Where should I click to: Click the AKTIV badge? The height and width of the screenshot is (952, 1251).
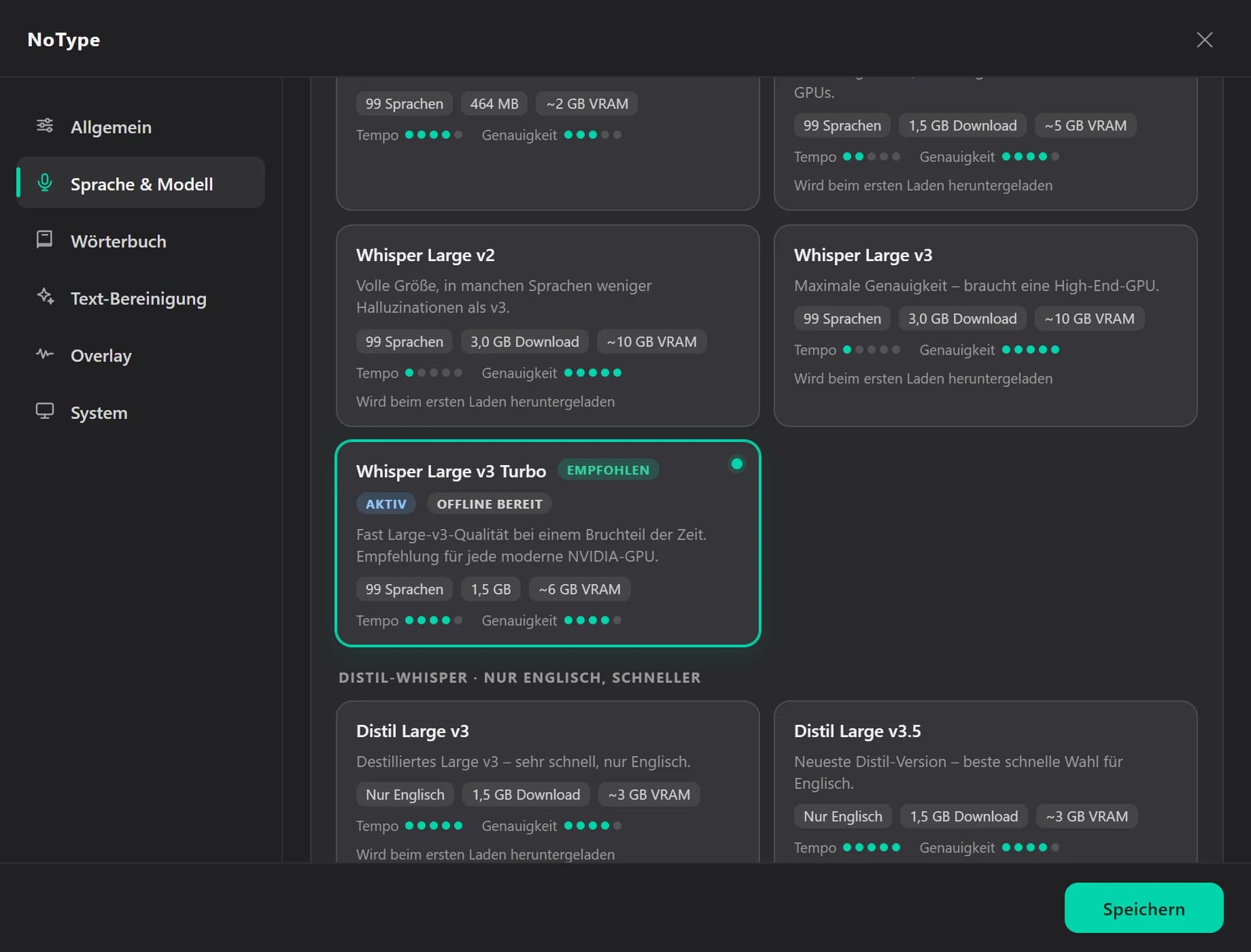[385, 504]
